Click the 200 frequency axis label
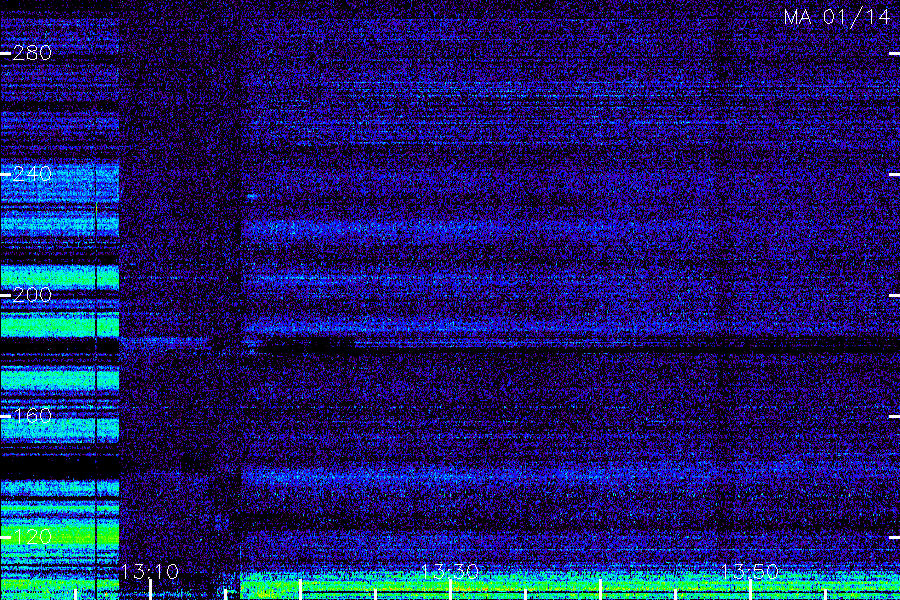 tap(32, 295)
